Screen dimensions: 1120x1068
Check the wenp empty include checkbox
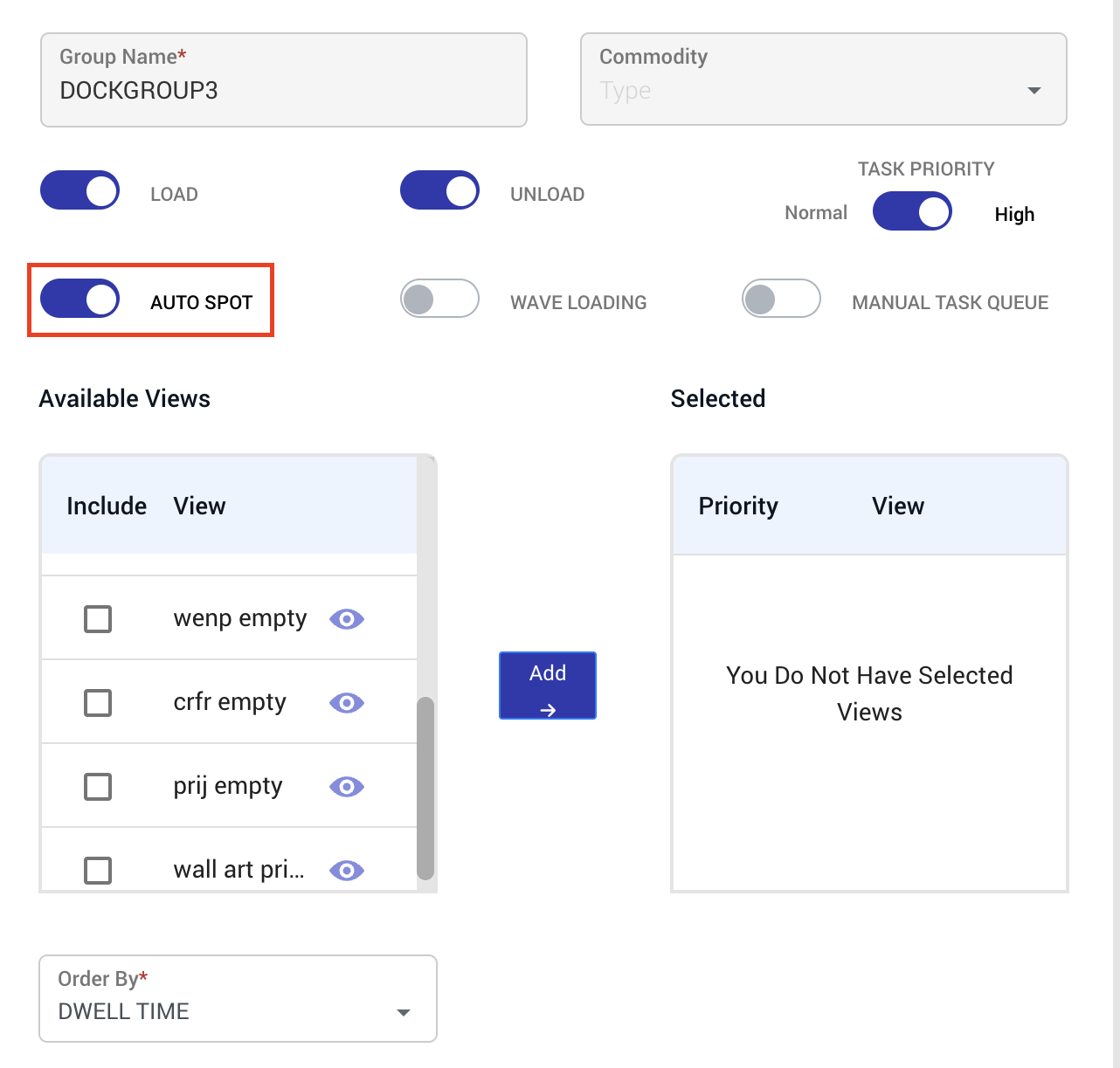pyautogui.click(x=98, y=619)
